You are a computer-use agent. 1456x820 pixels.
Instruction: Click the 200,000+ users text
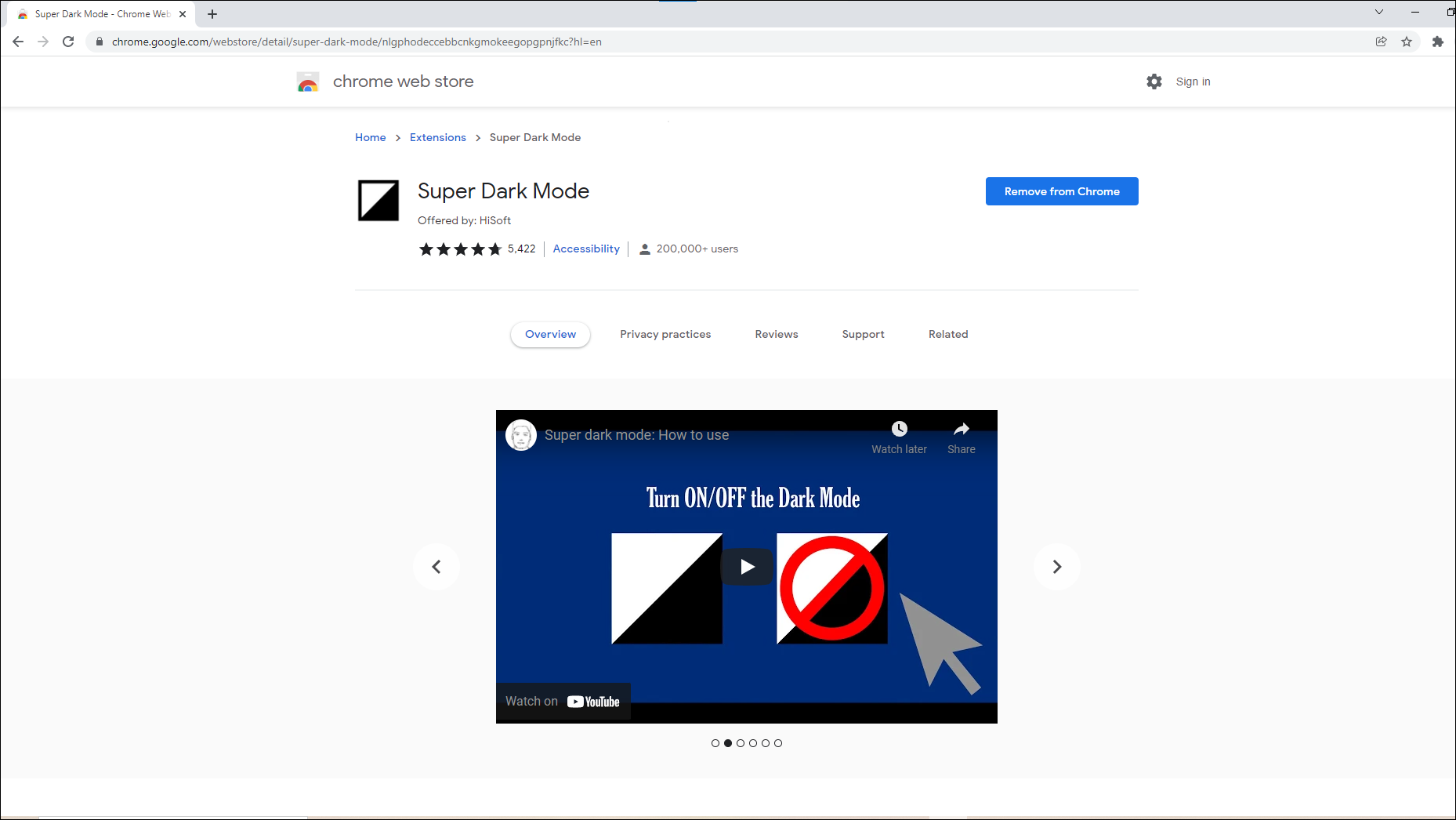tap(697, 249)
